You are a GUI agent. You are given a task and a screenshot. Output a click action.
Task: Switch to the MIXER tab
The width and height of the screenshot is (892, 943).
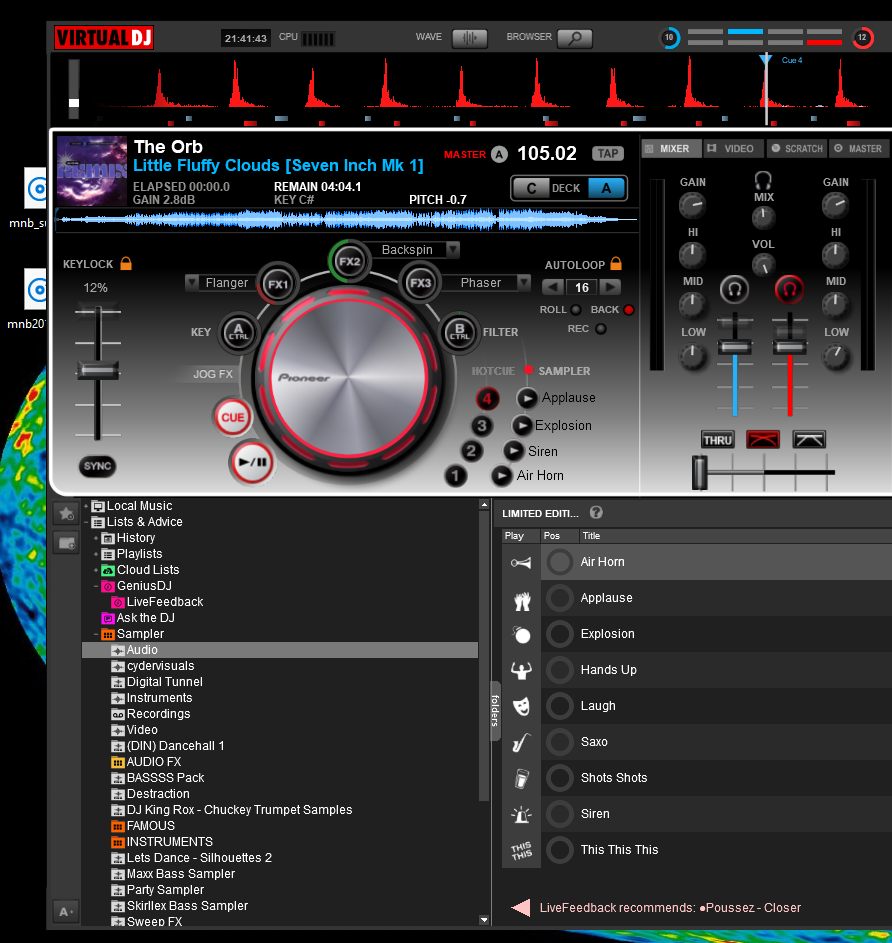point(671,149)
